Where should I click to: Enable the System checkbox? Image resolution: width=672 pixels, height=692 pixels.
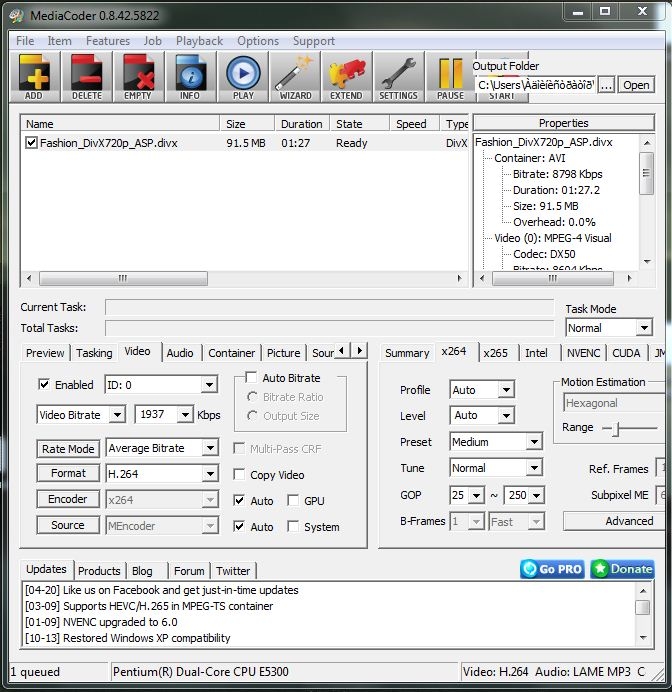click(x=293, y=527)
